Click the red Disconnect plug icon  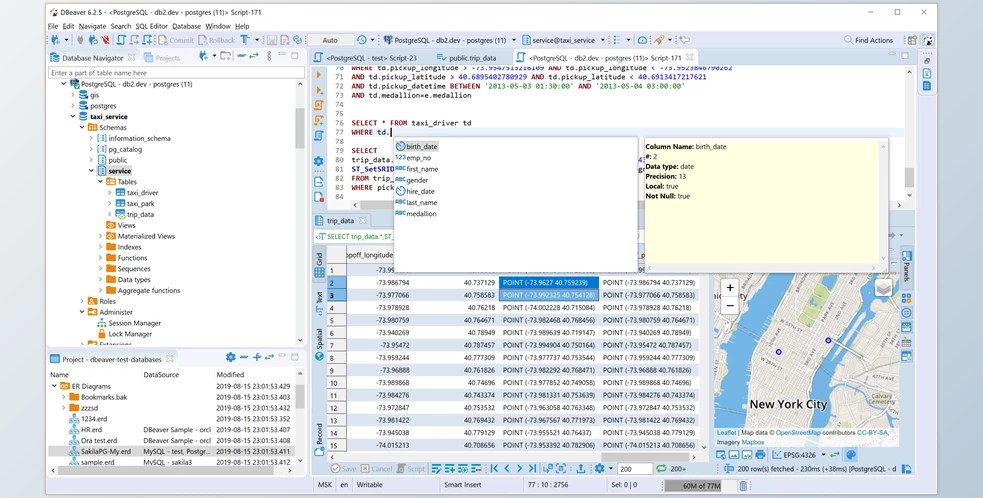coord(105,40)
